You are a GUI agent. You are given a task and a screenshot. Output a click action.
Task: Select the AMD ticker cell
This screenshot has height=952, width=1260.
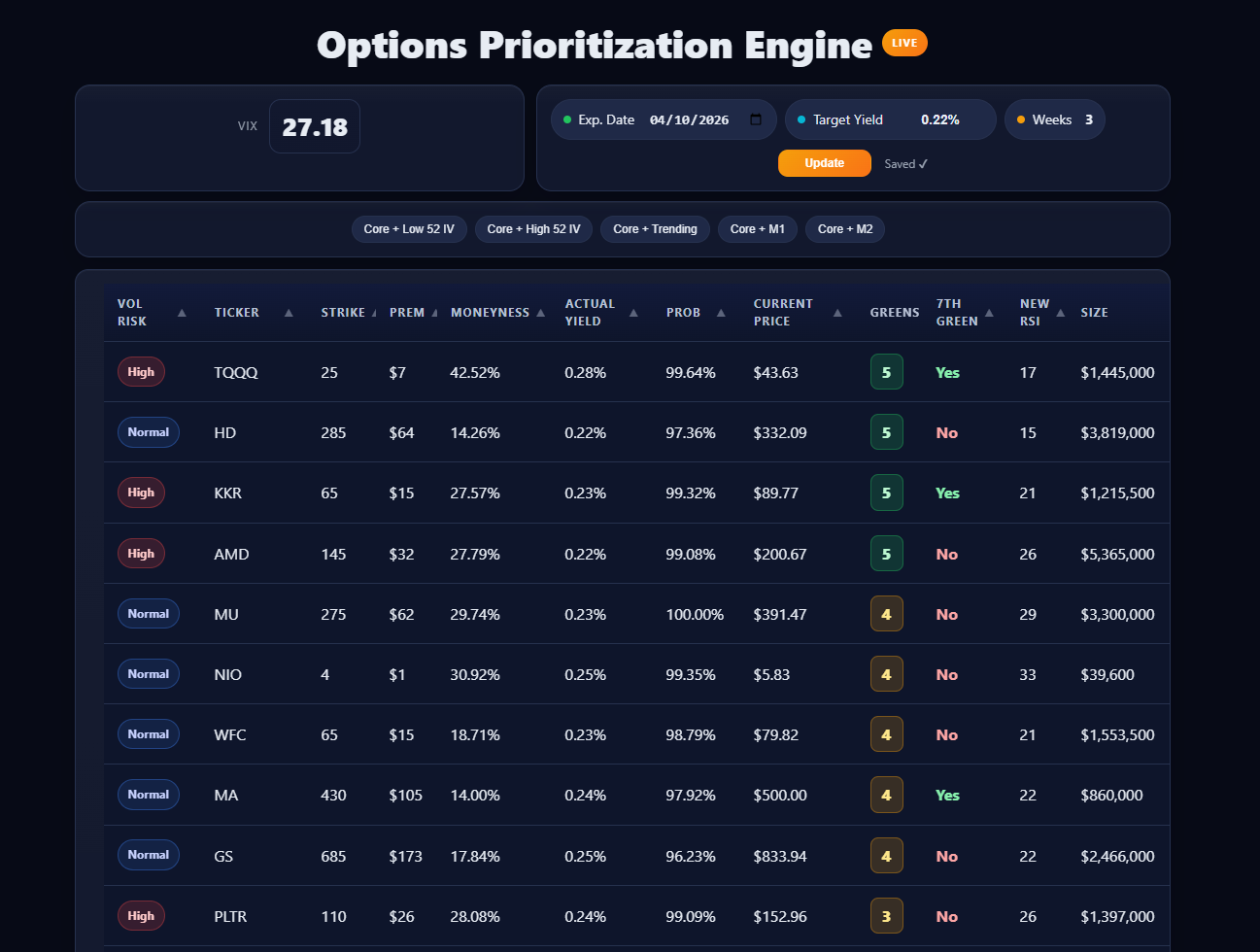coord(231,554)
